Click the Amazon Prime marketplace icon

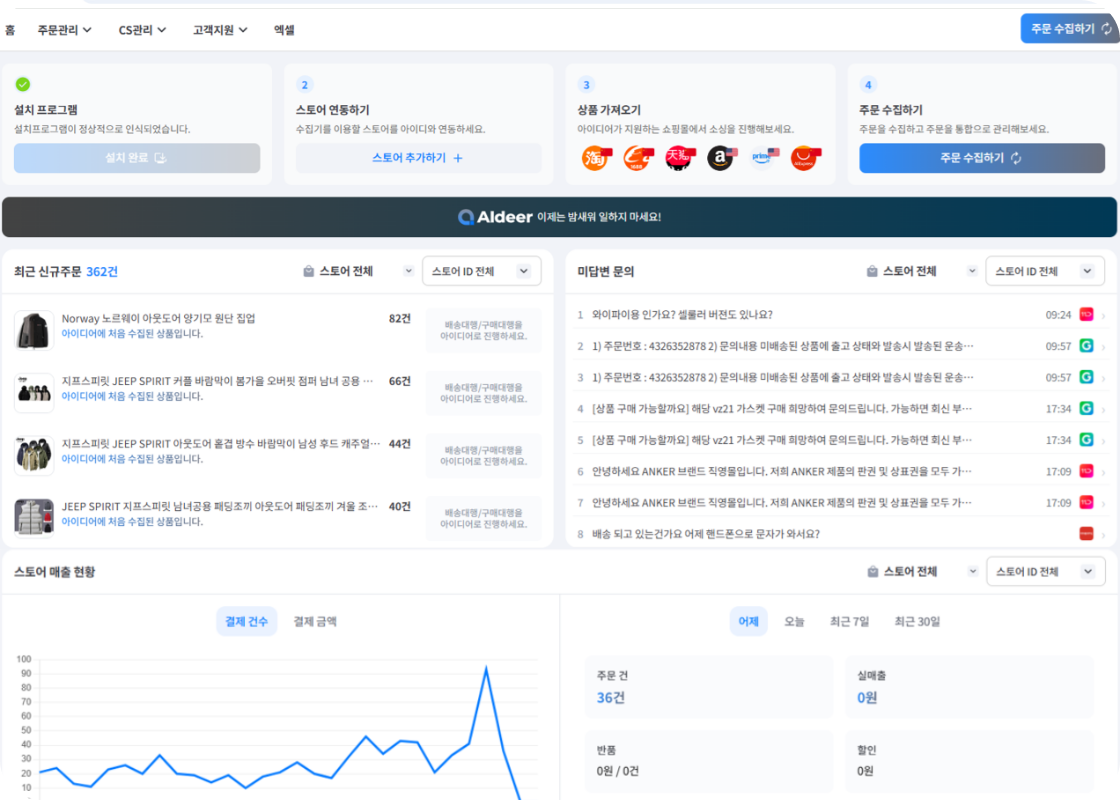(x=765, y=158)
